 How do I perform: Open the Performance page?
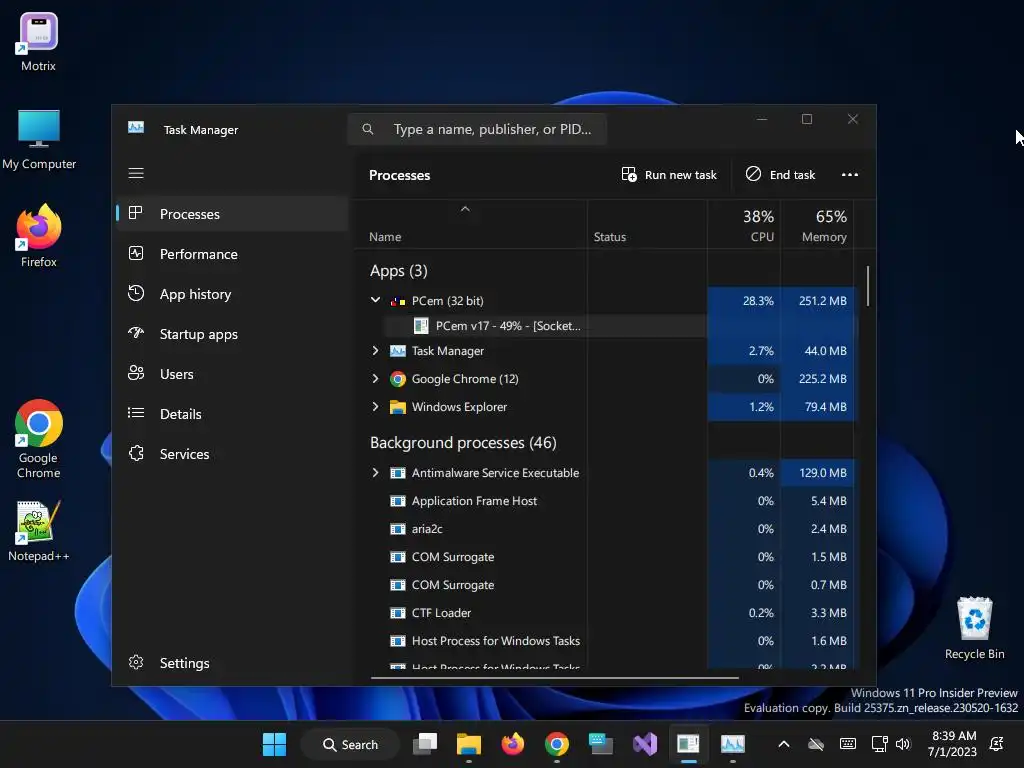point(199,254)
